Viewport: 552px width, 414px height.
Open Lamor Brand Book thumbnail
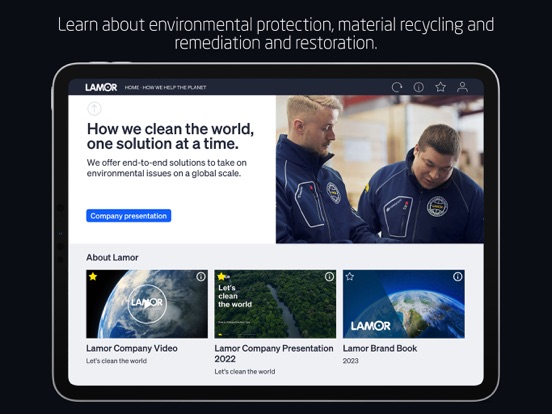(x=404, y=304)
